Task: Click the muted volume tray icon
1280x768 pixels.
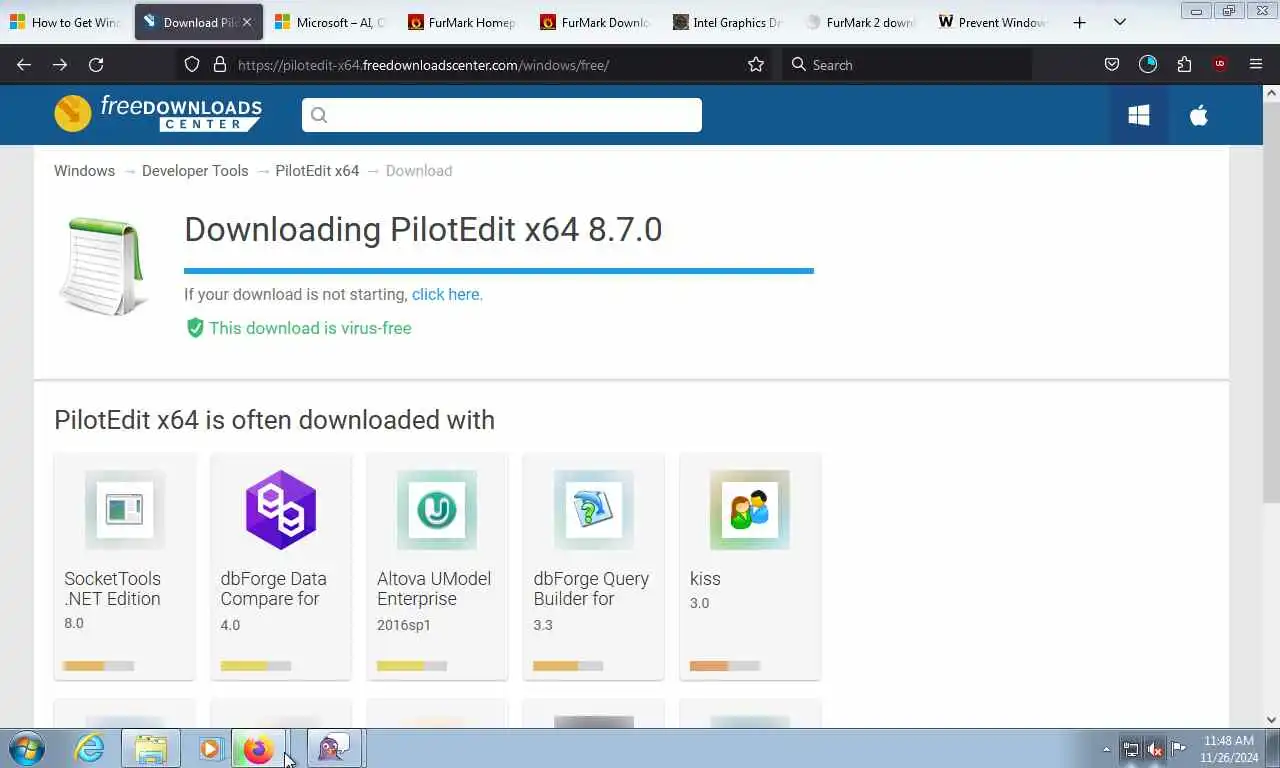Action: pos(1155,749)
